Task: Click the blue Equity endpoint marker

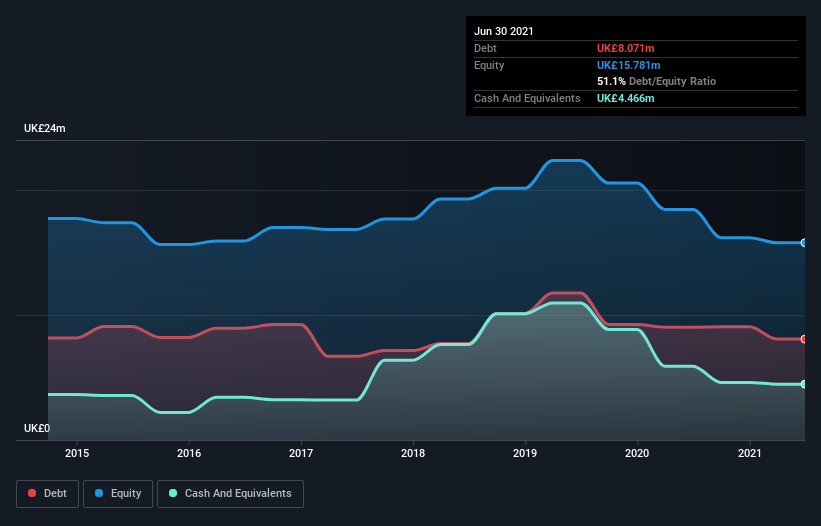Action: (804, 243)
